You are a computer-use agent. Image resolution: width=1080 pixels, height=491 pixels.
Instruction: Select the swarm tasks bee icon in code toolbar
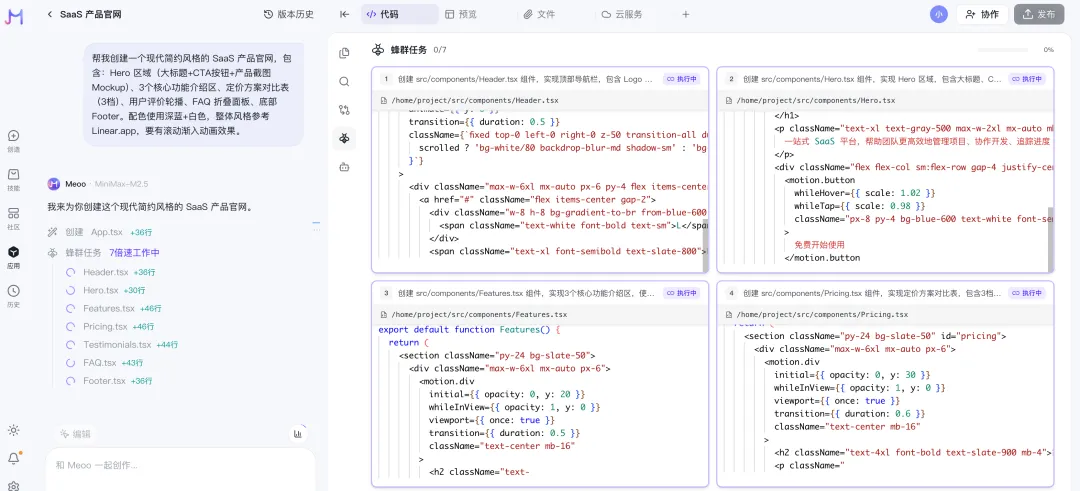coord(344,138)
